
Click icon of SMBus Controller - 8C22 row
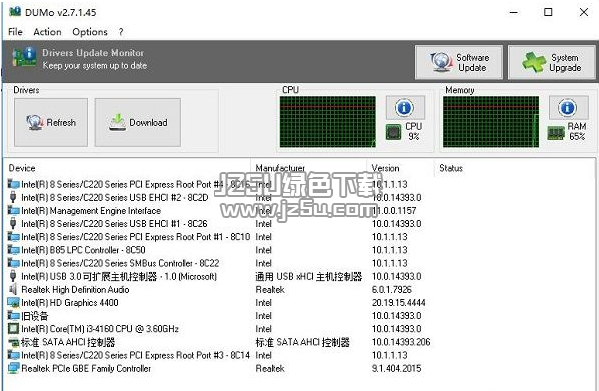13,263
